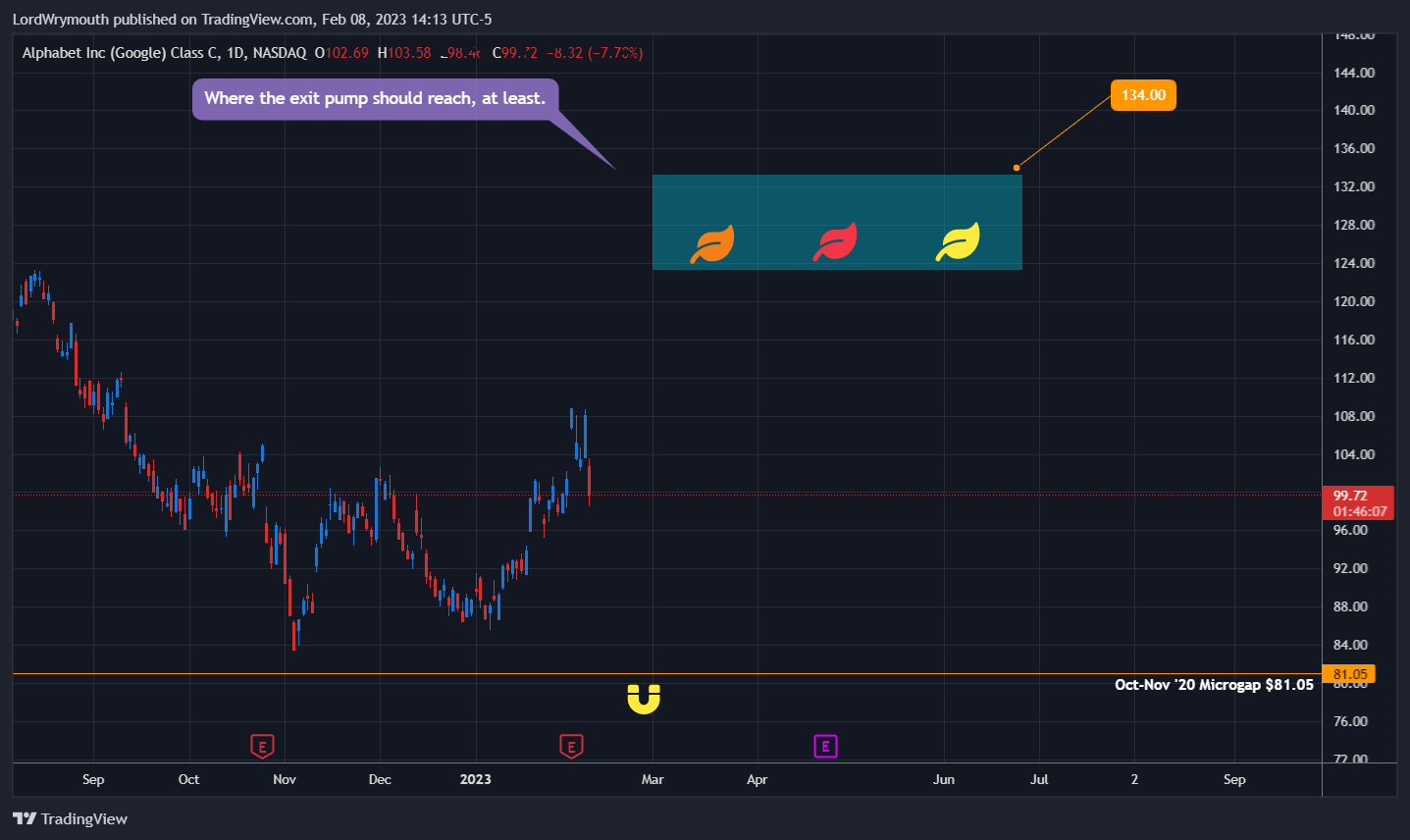The width and height of the screenshot is (1410, 840).
Task: Click the 112.00 price axis label
Action: pyautogui.click(x=1354, y=378)
